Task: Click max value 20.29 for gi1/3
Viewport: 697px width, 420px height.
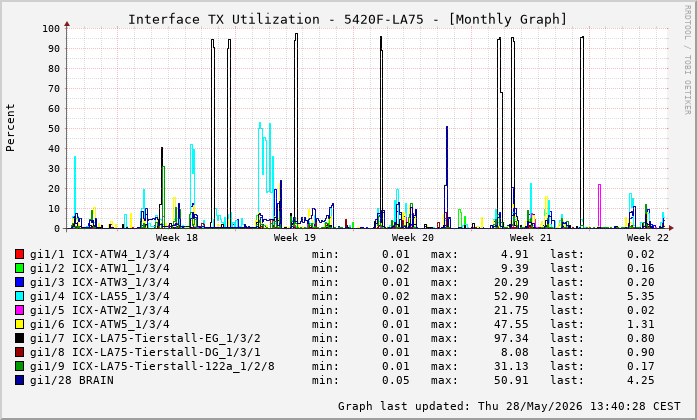Action: pyautogui.click(x=511, y=283)
